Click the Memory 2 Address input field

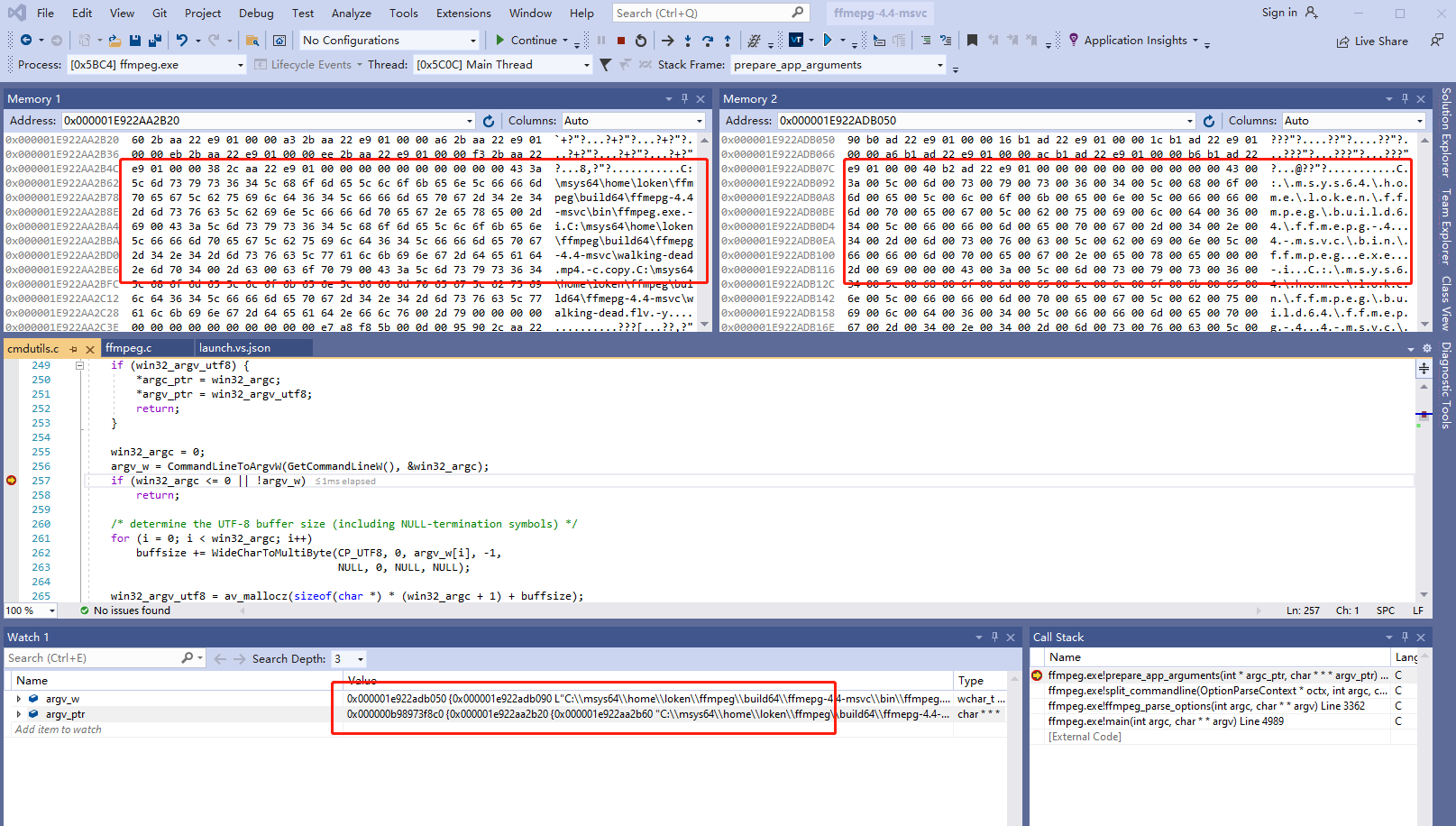point(981,121)
